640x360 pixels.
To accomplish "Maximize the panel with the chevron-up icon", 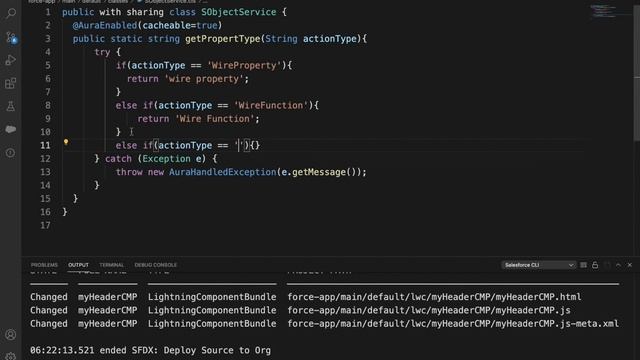I will 618,265.
